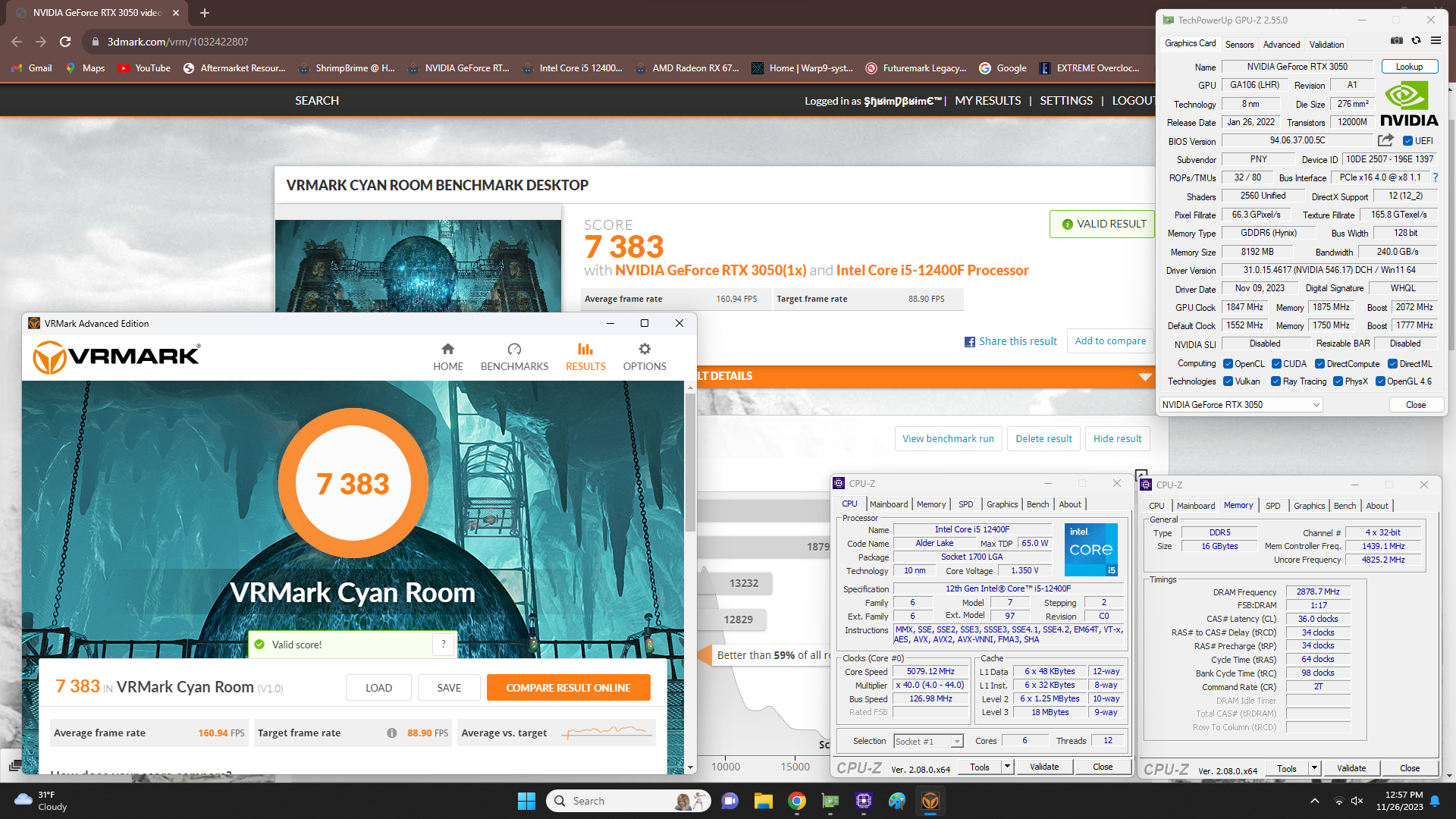This screenshot has height=819, width=1456.
Task: Open the Bench tab in left CPU-Z window
Action: (x=1037, y=504)
